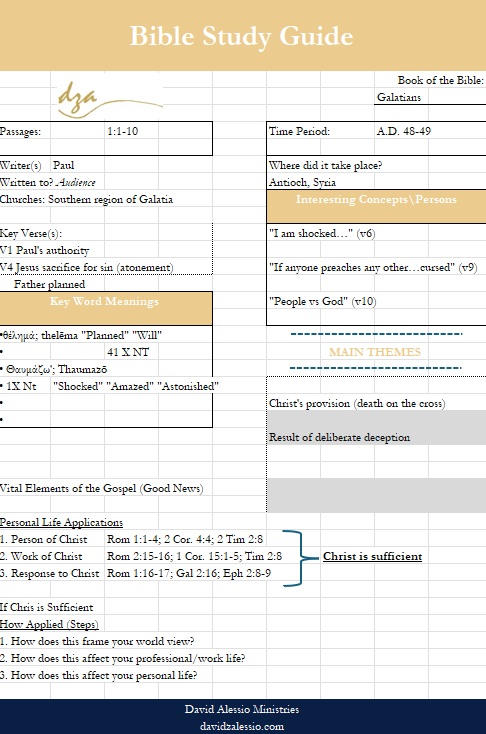Viewport: 486px width, 734px height.
Task: Select "V4 Jesus sacrifice for sin (atonement)"
Action: [87, 267]
